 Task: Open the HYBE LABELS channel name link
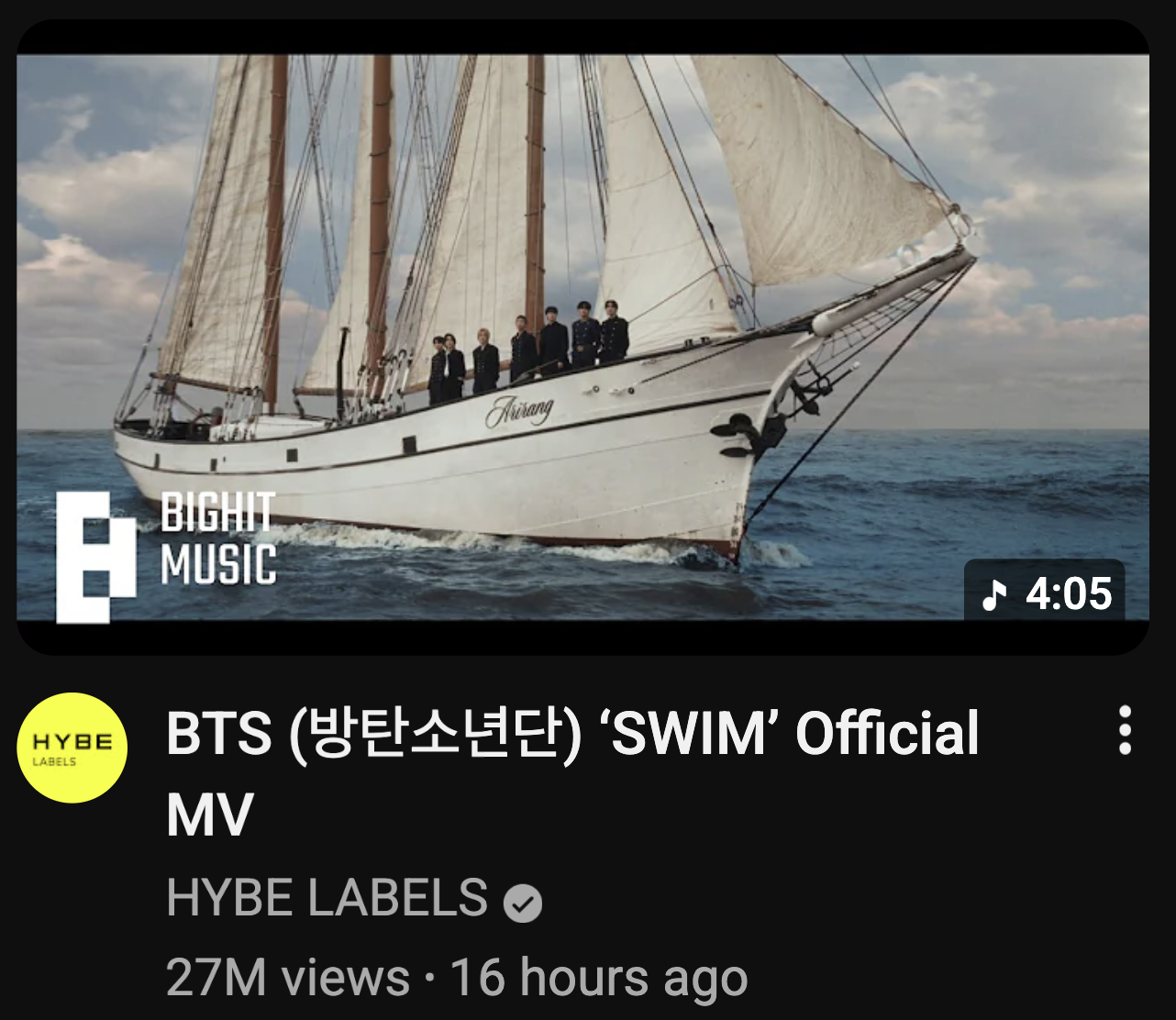(327, 898)
